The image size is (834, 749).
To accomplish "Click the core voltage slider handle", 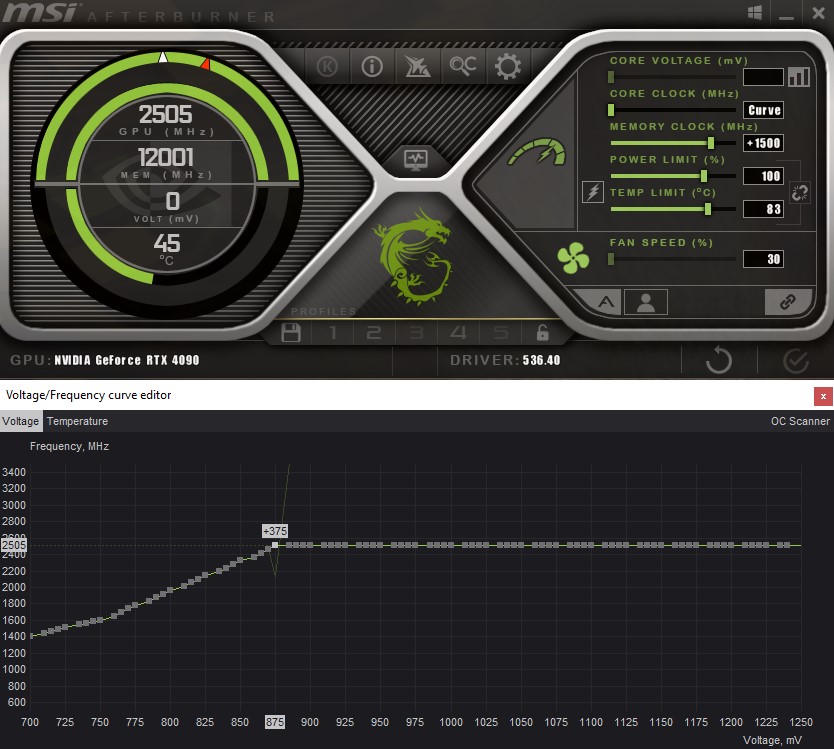I will pos(611,77).
